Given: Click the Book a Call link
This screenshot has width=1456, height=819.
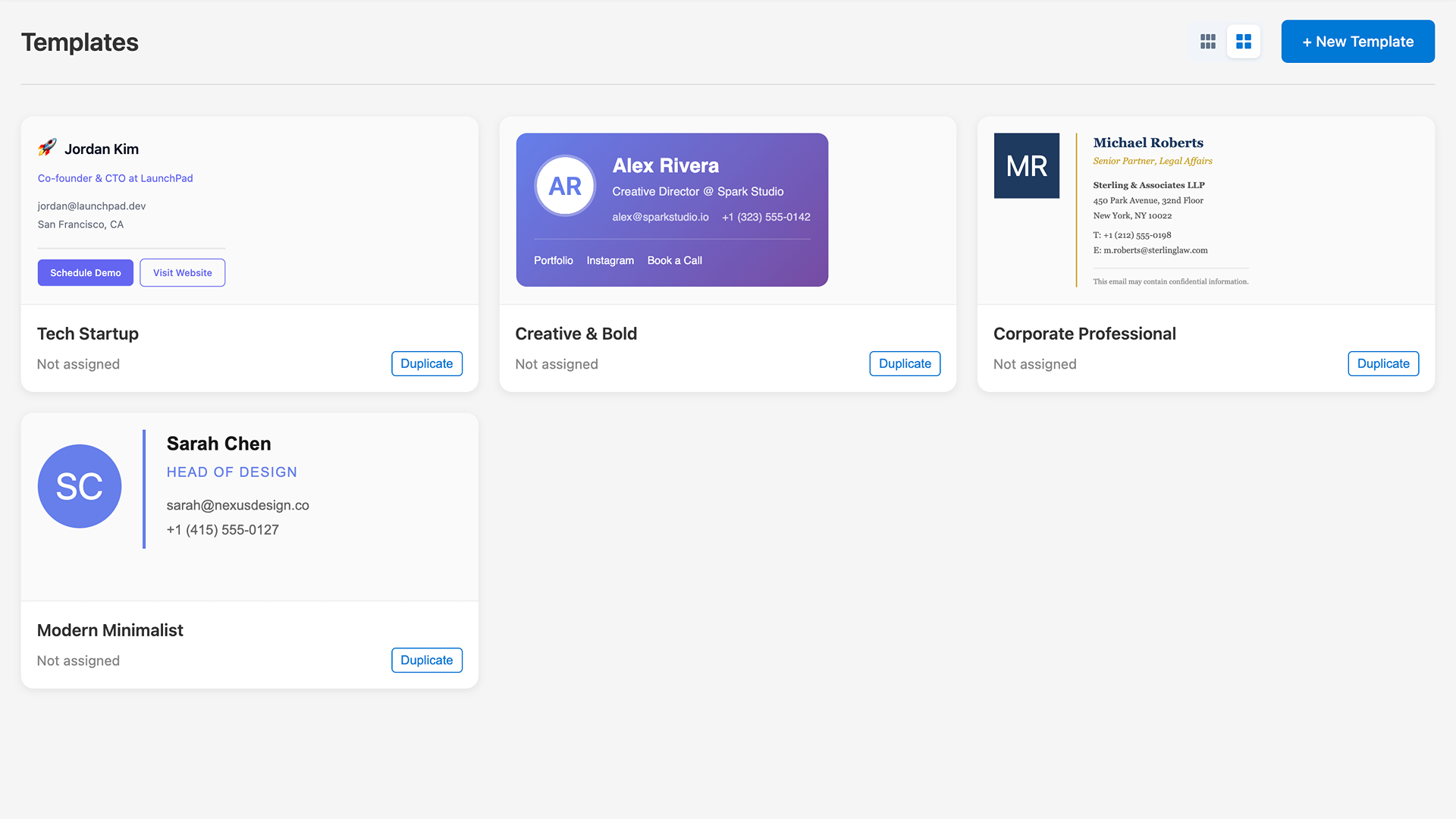Looking at the screenshot, I should pyautogui.click(x=674, y=261).
